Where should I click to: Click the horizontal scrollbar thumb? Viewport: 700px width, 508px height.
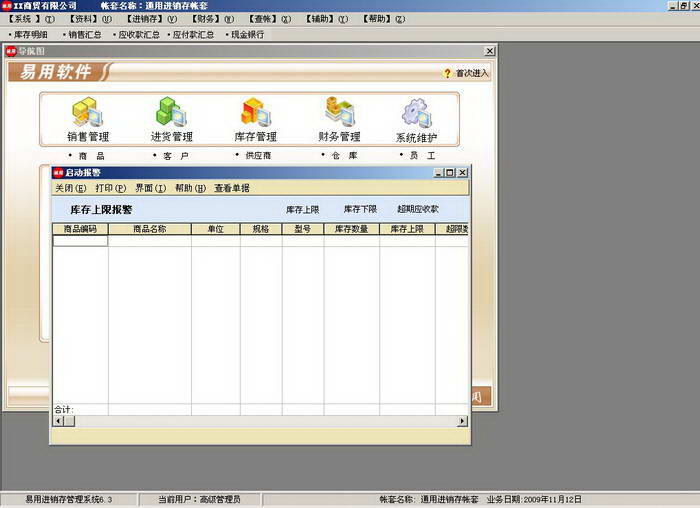tap(69, 421)
